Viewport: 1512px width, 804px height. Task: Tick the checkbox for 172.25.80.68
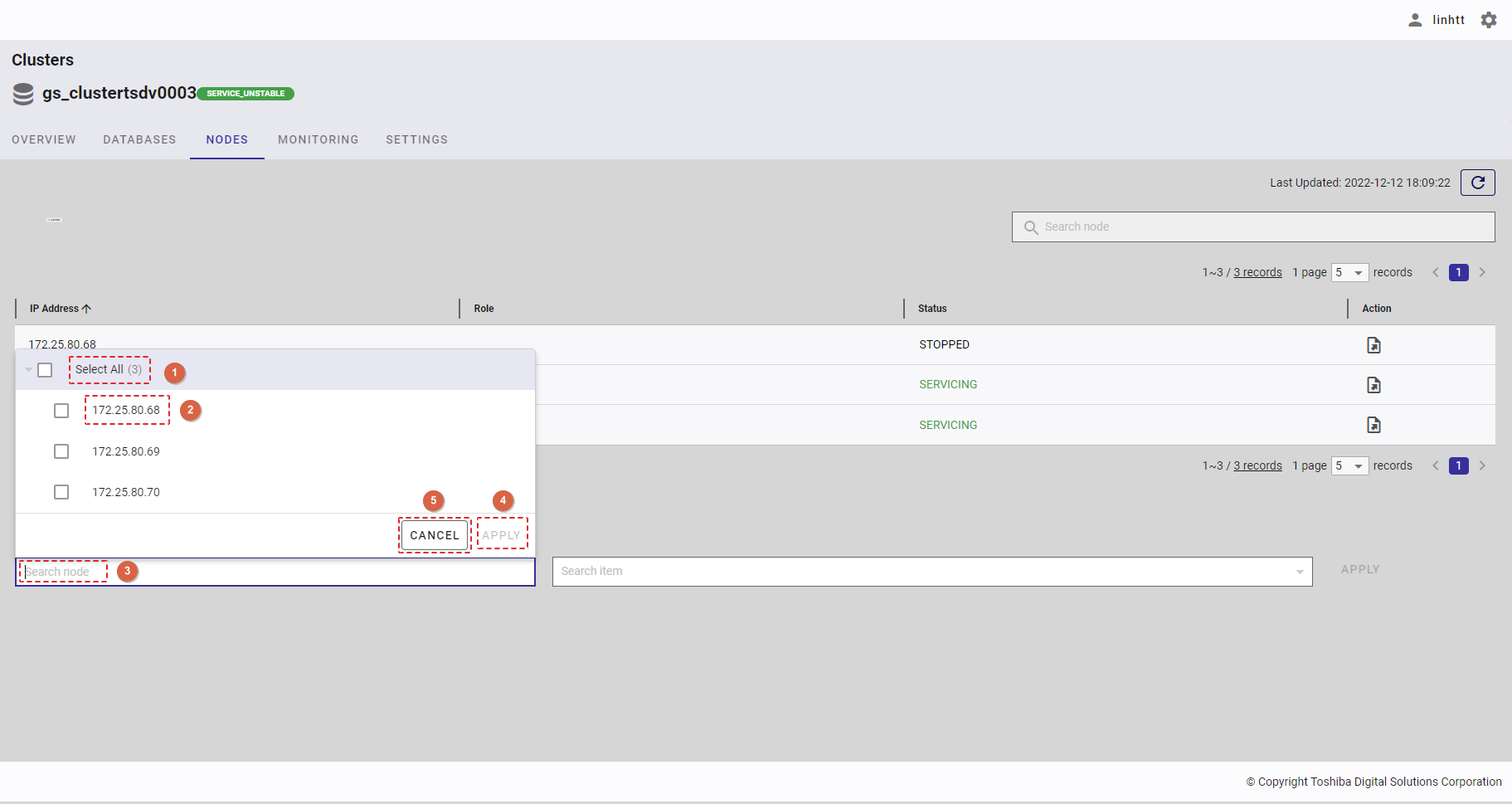61,411
